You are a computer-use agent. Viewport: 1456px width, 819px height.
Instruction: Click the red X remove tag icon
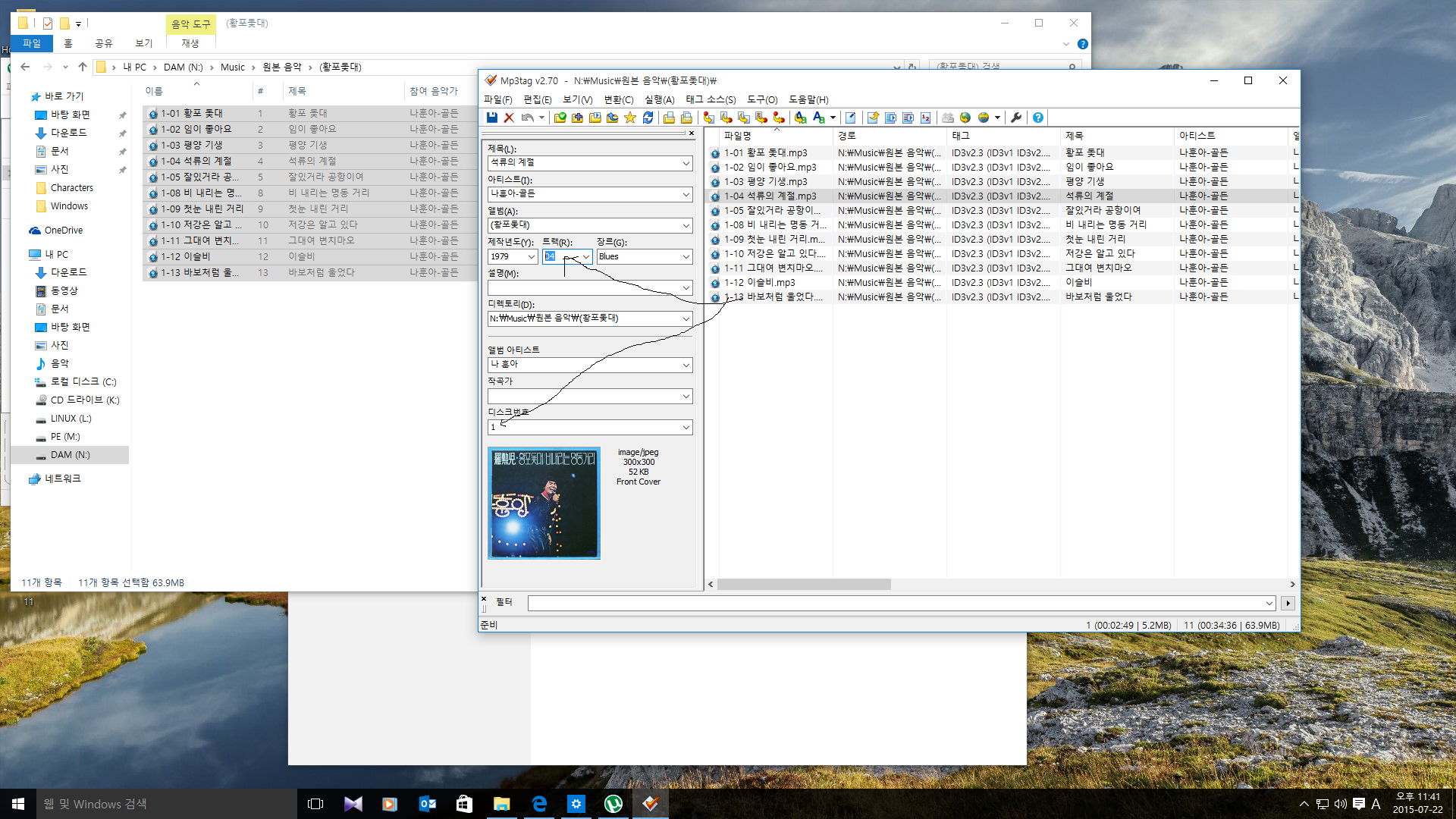point(510,118)
